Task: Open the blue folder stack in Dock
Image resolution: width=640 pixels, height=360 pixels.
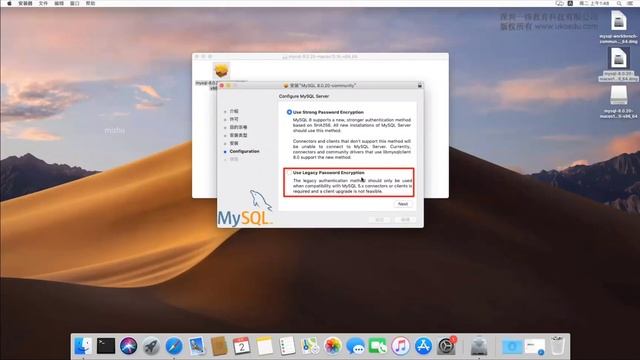Action: coord(512,347)
